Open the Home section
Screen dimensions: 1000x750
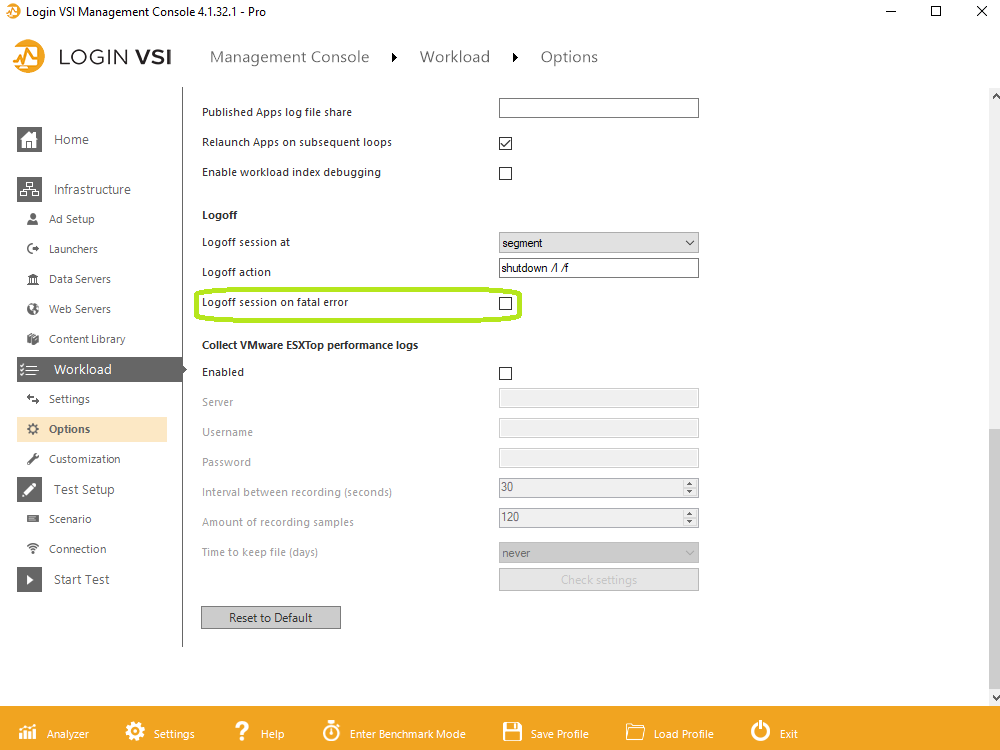click(71, 140)
